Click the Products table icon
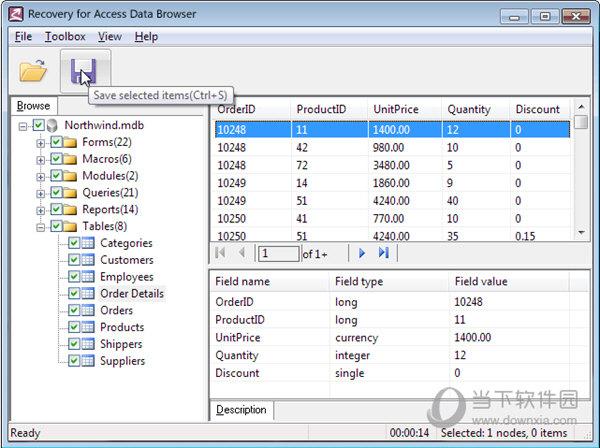 pos(88,327)
